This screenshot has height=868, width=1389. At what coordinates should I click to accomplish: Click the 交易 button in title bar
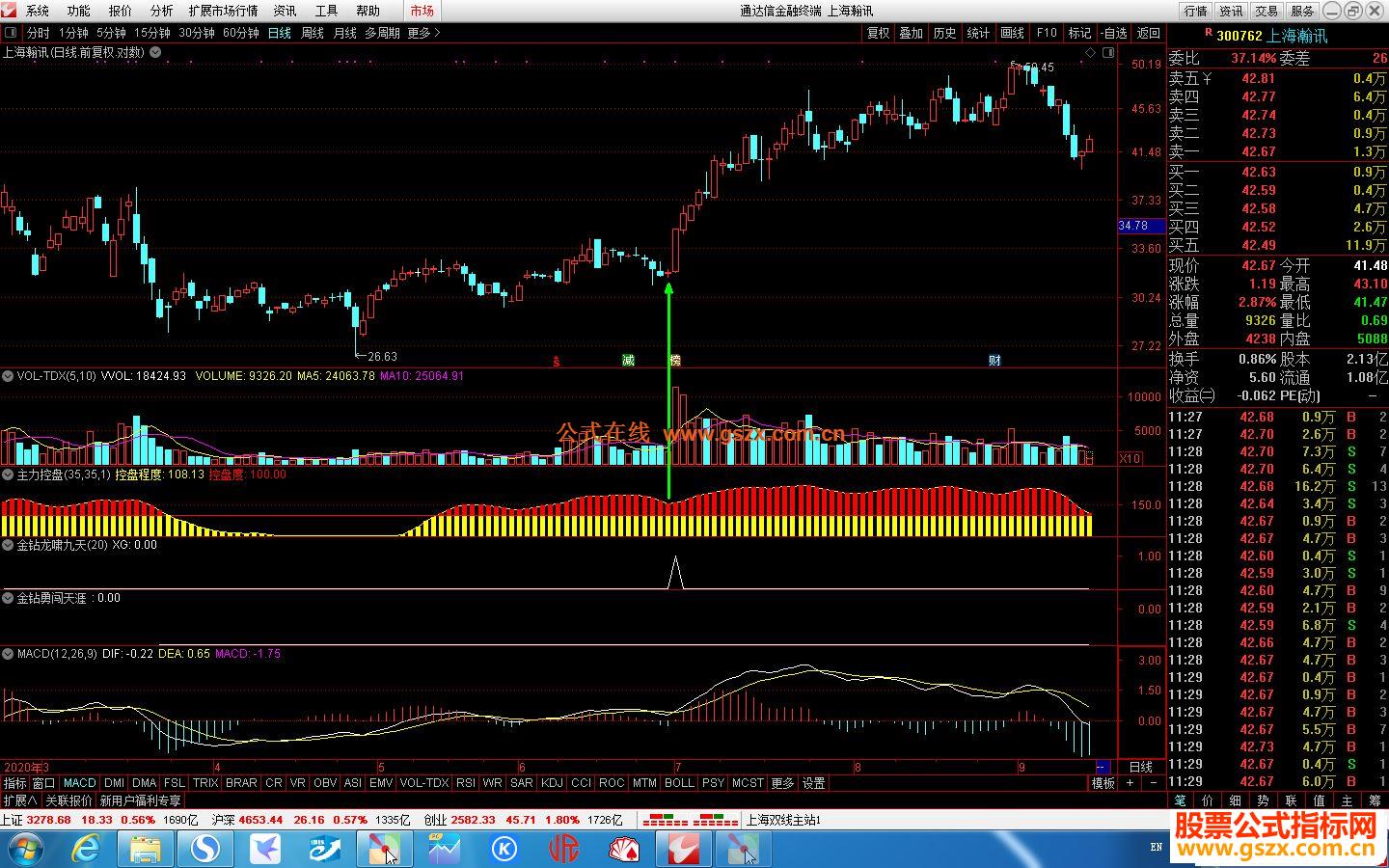click(1266, 11)
